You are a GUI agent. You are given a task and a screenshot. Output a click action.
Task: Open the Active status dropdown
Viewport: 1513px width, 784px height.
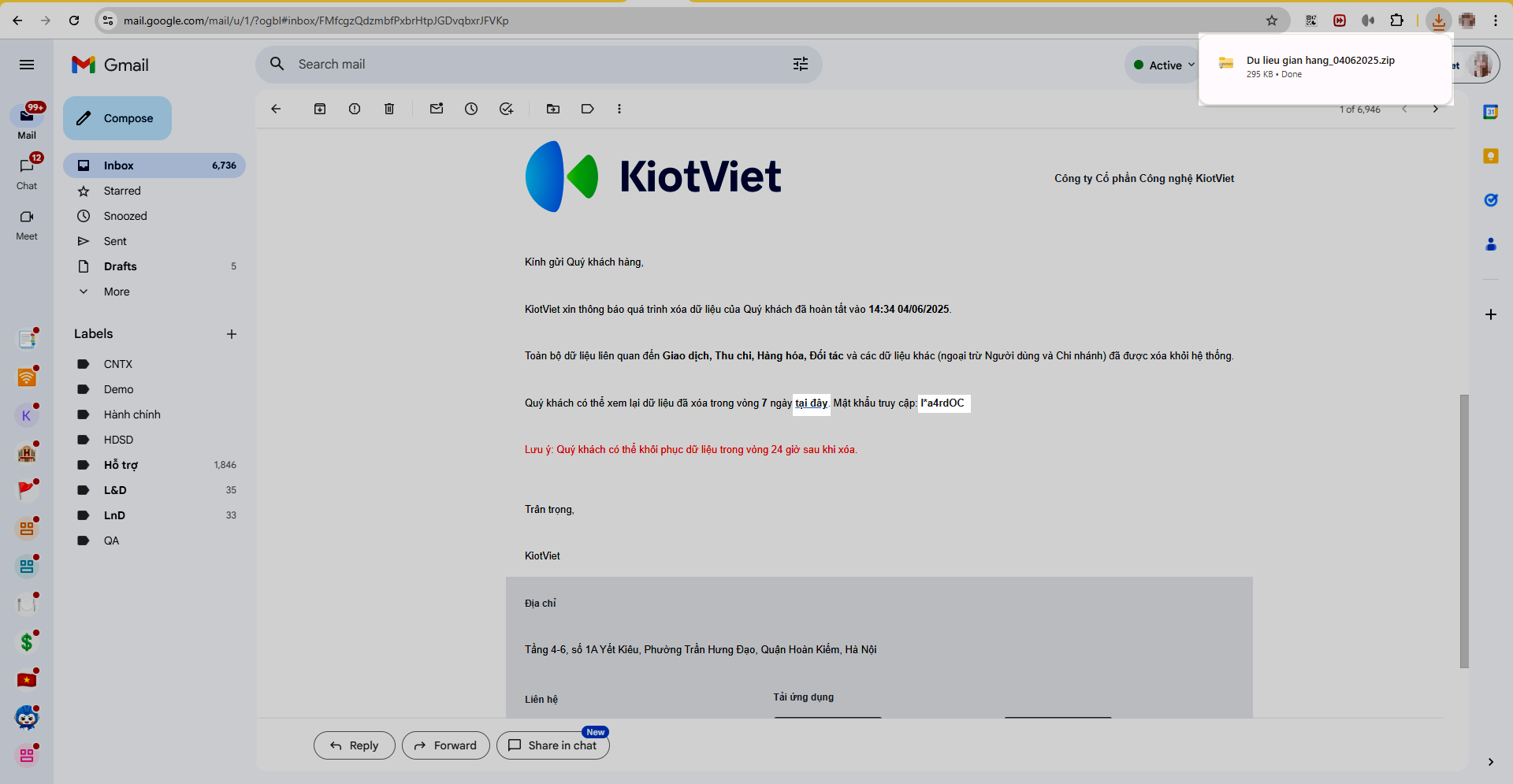coord(1163,65)
